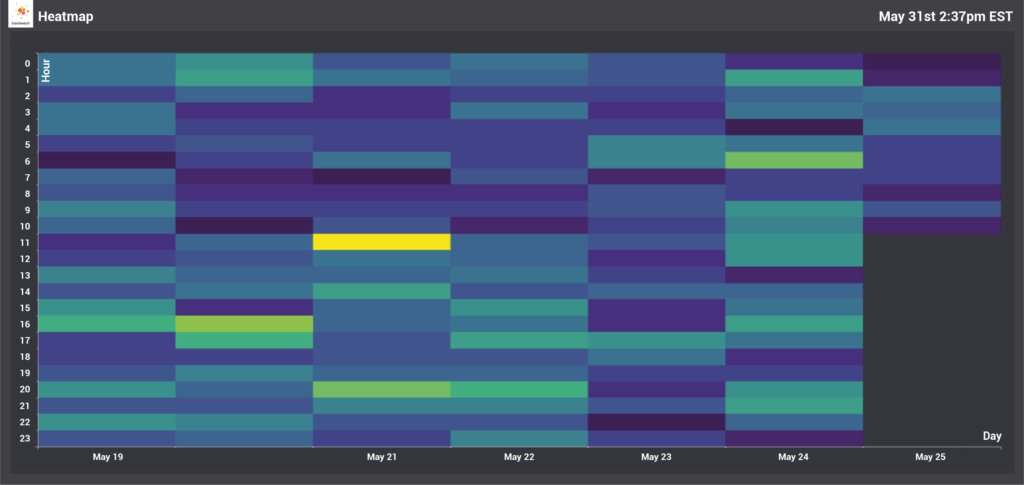Click the May 22 day axis label
The width and height of the screenshot is (1024, 485).
click(x=518, y=457)
